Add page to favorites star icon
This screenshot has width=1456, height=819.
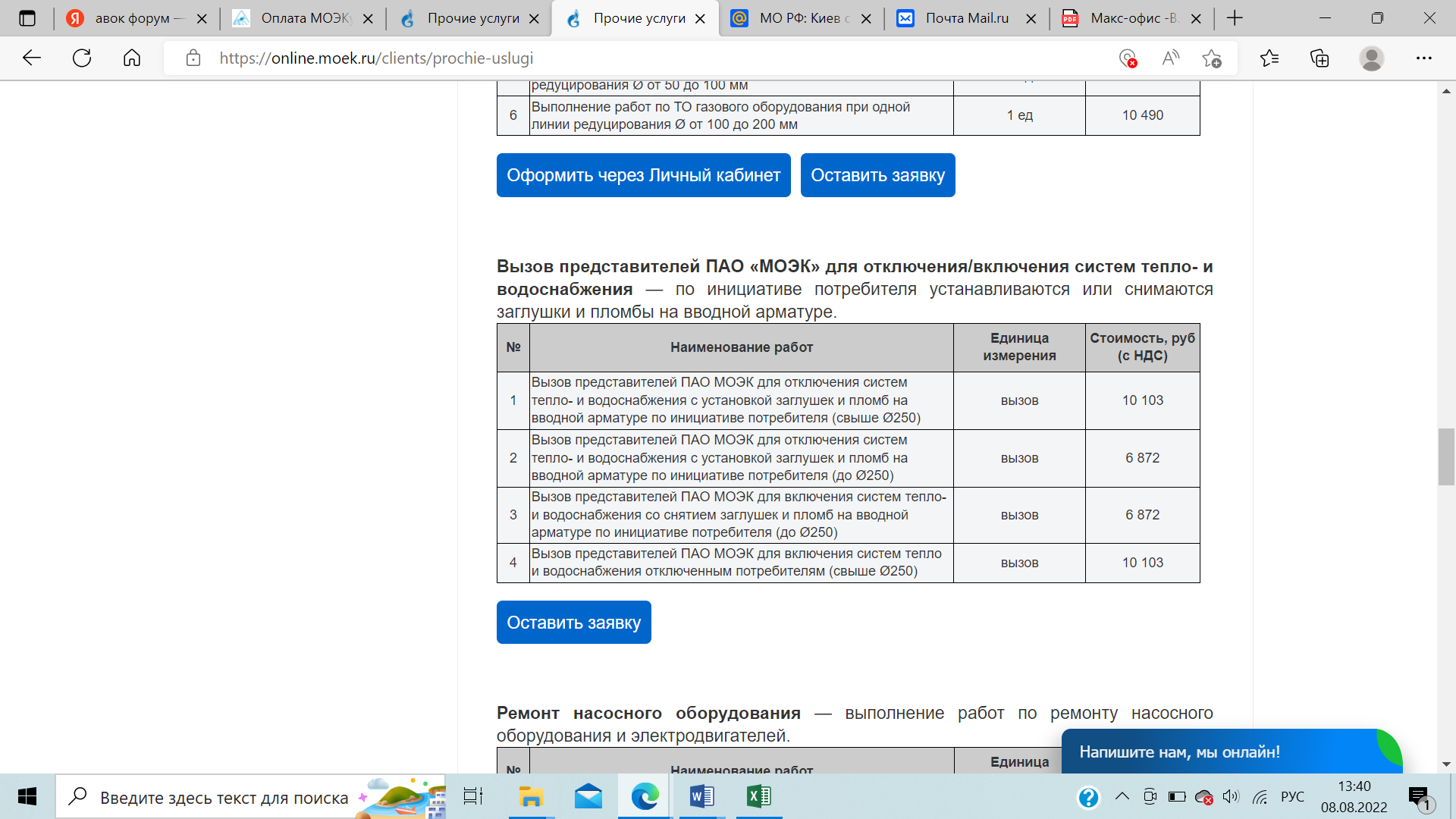point(1211,58)
